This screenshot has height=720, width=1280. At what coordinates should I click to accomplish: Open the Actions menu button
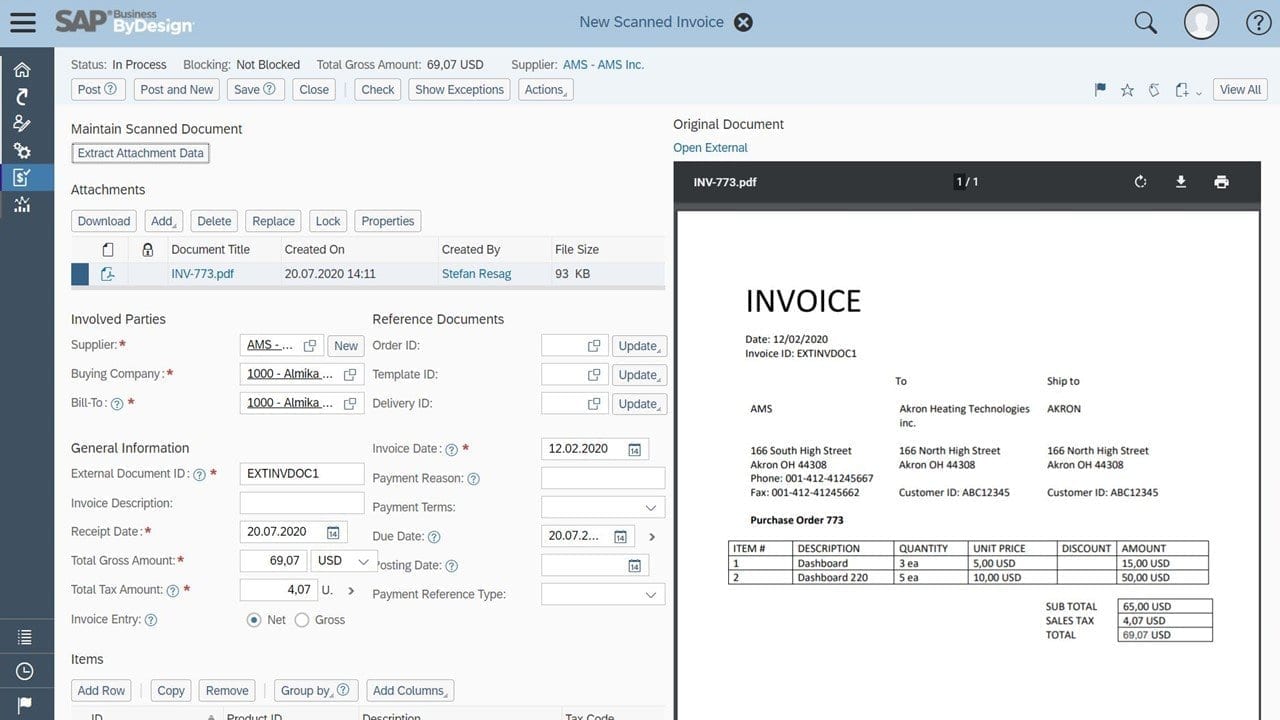[x=546, y=89]
